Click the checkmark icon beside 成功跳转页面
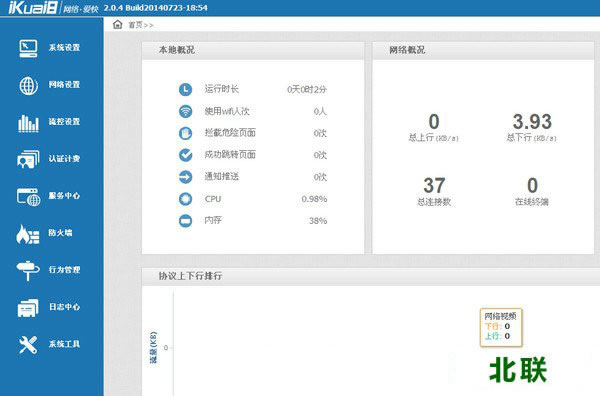The height and width of the screenshot is (396, 600). pos(186,155)
